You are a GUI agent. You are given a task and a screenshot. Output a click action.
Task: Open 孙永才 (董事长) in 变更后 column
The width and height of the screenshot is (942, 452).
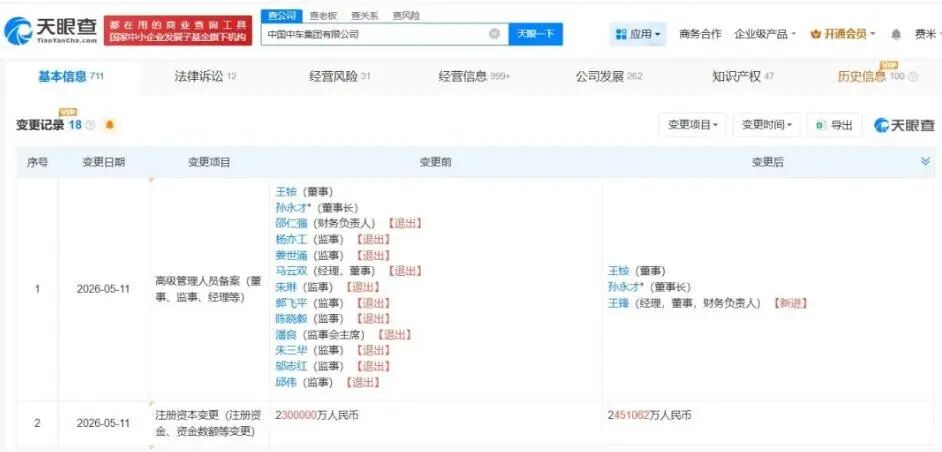tap(624, 287)
